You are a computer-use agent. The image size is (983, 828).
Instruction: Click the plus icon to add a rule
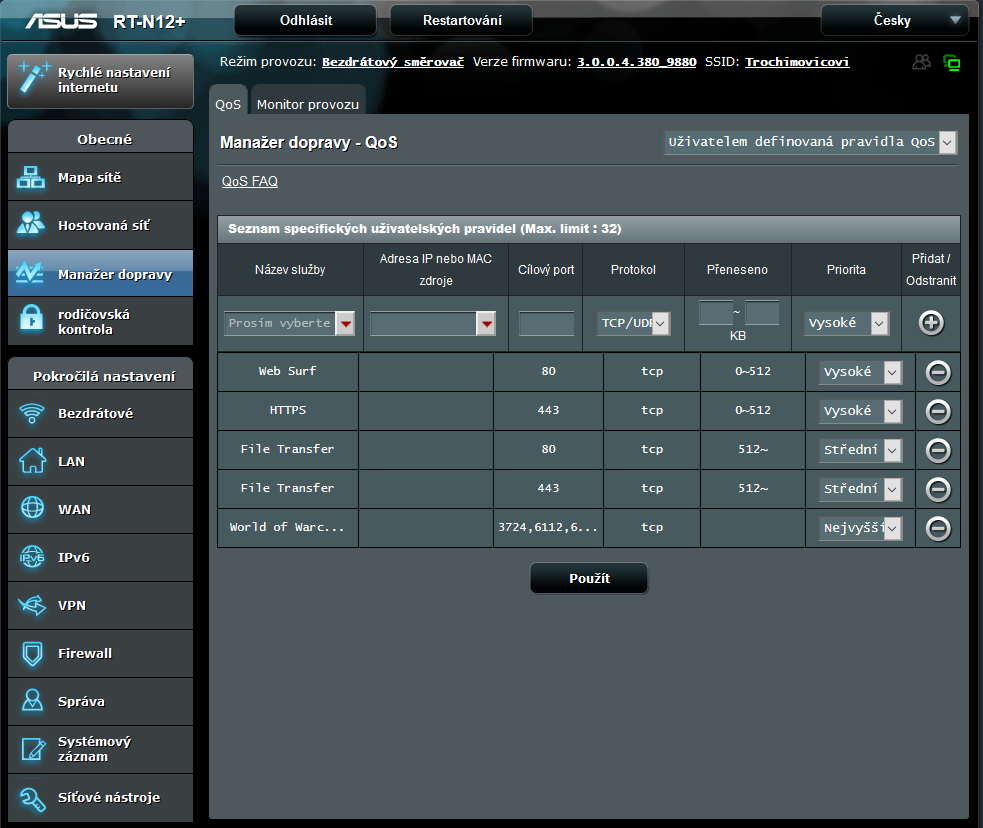[931, 322]
